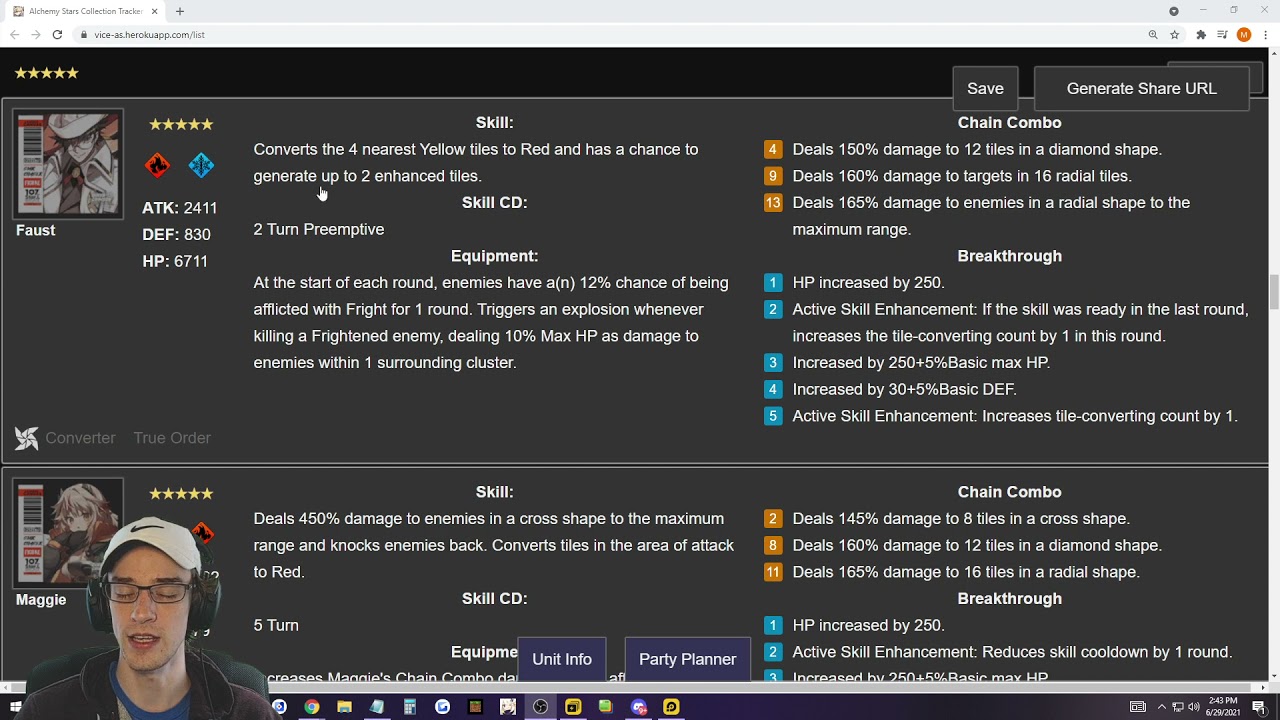The height and width of the screenshot is (720, 1280).
Task: Select Faust's chain combo 9 badge
Action: click(773, 176)
